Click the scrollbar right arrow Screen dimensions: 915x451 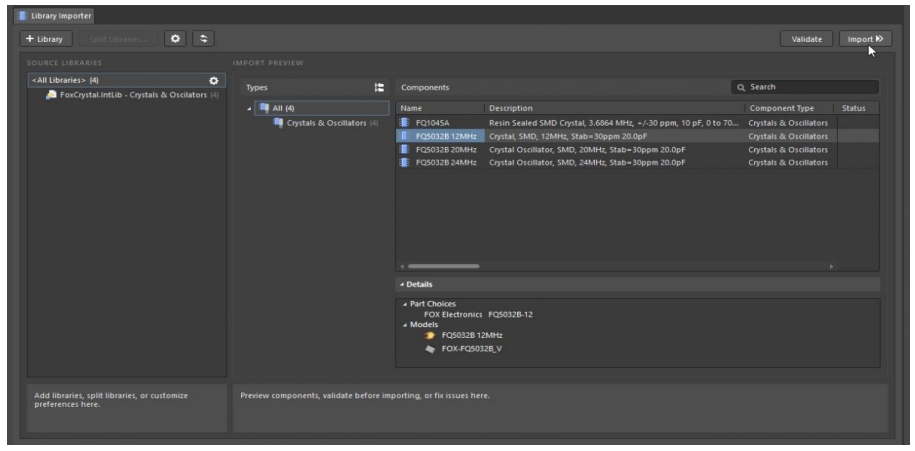click(832, 266)
